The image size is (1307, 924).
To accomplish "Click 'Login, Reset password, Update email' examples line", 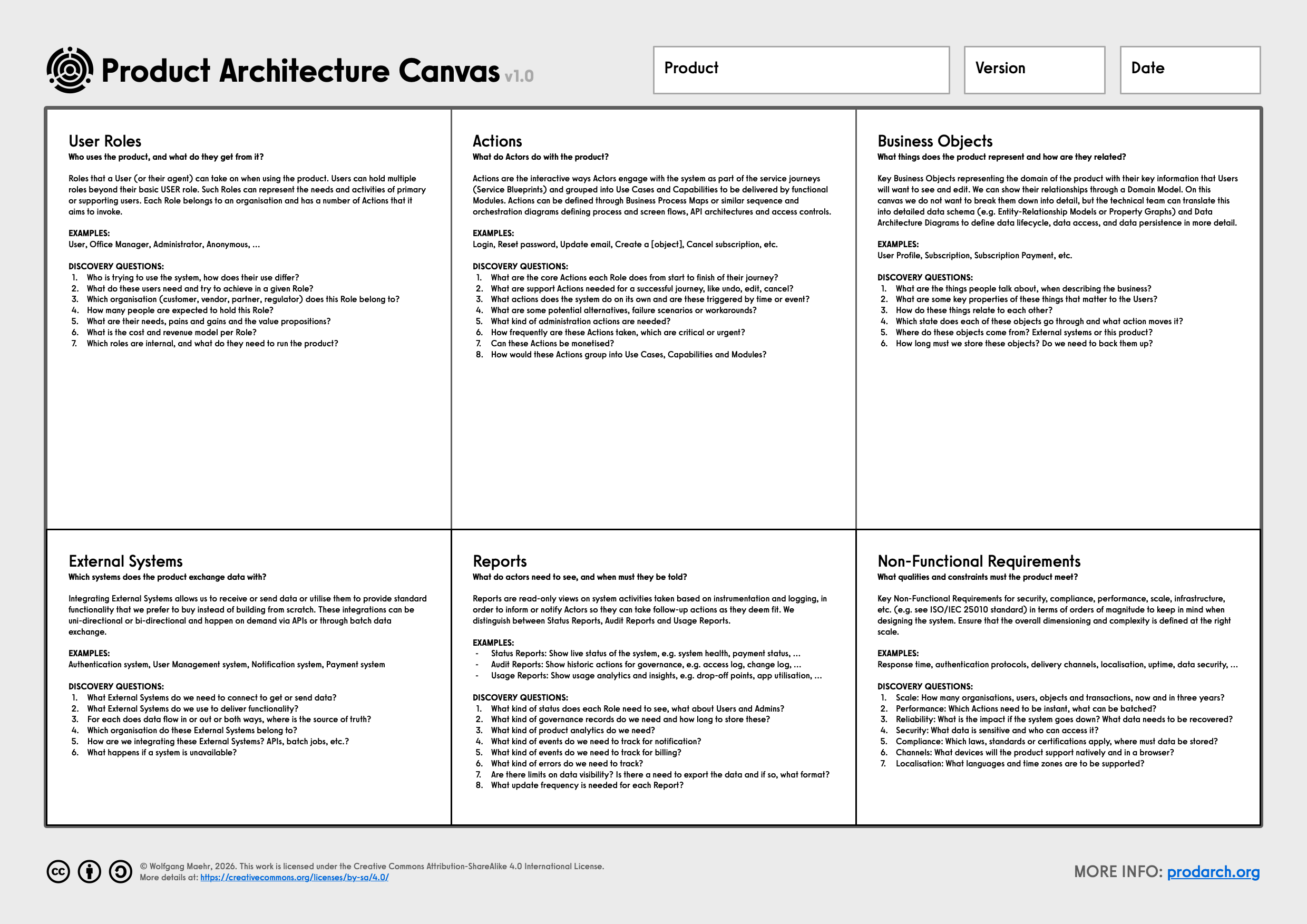I will coord(625,245).
